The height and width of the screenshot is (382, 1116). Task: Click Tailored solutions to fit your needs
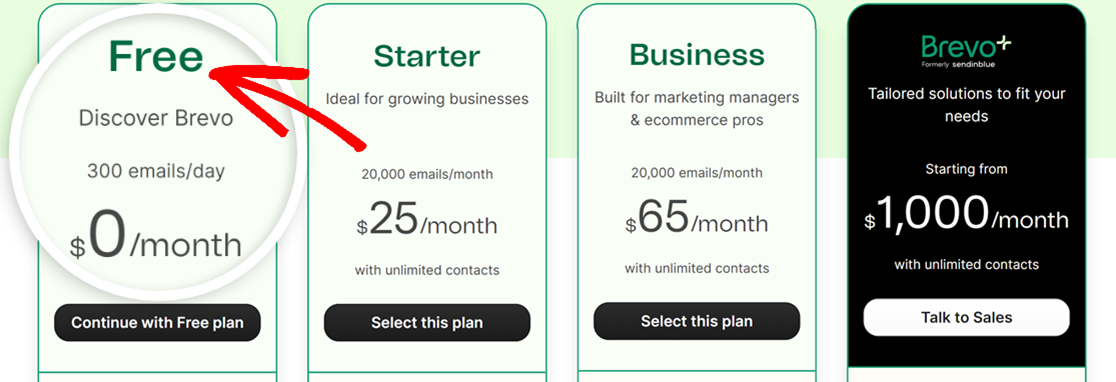[x=967, y=105]
